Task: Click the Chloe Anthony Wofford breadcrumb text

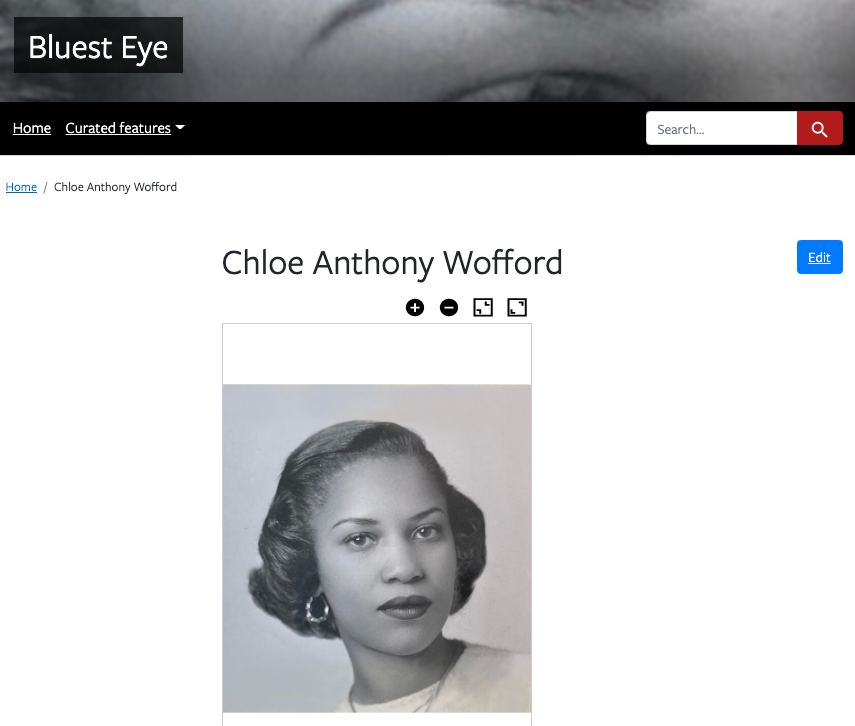Action: pos(116,187)
